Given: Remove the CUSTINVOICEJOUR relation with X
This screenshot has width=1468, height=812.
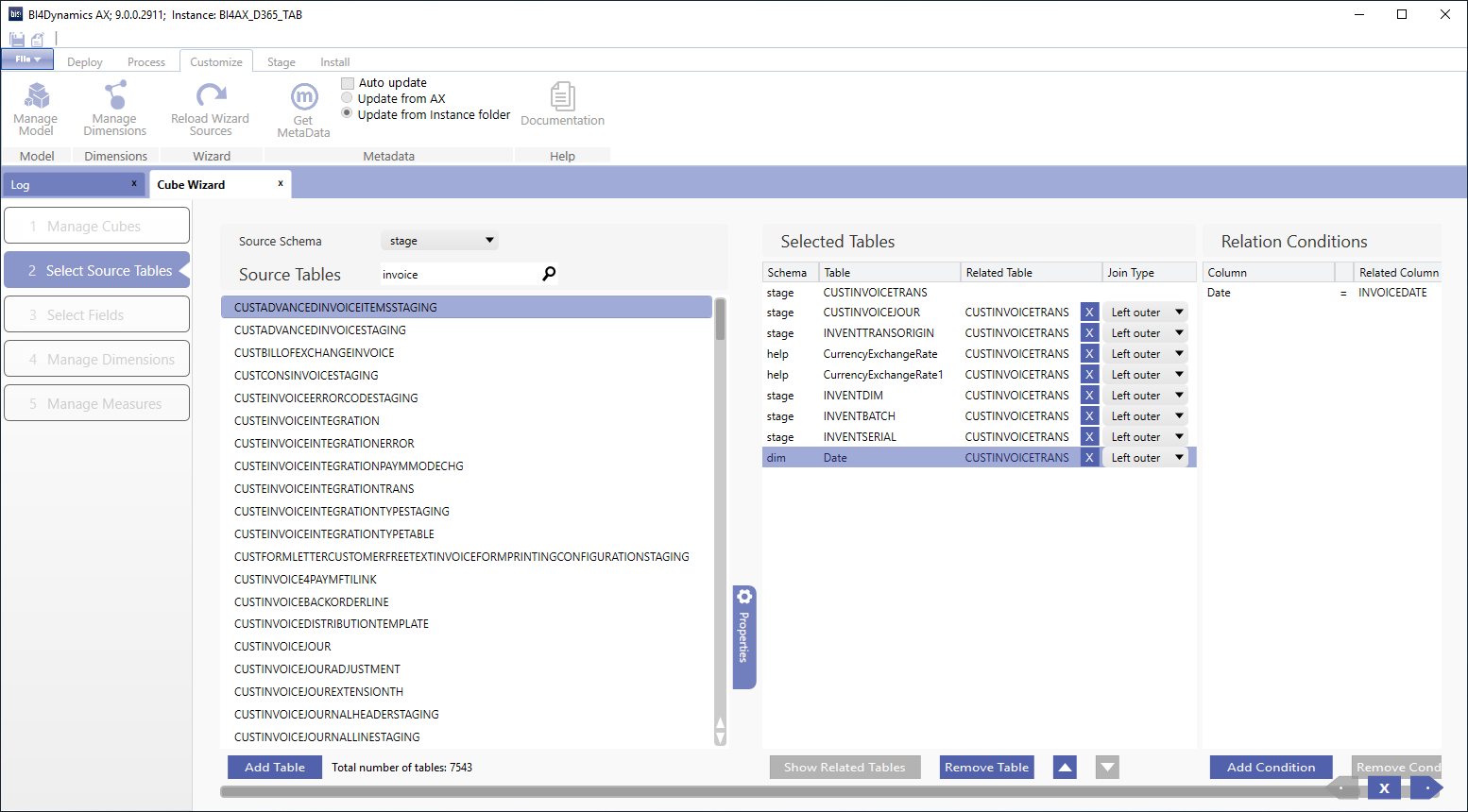Looking at the screenshot, I should pyautogui.click(x=1089, y=313).
